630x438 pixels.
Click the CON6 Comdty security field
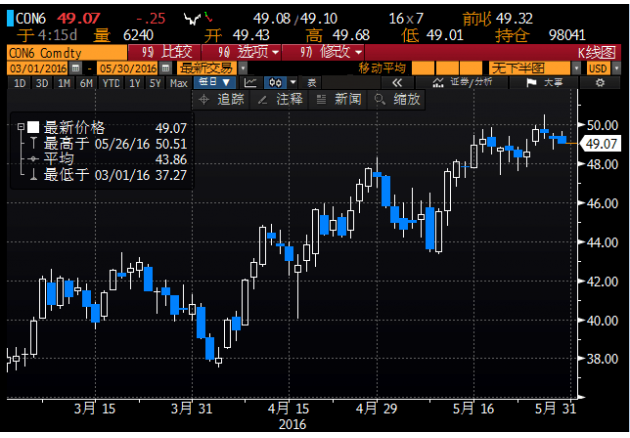click(x=55, y=51)
